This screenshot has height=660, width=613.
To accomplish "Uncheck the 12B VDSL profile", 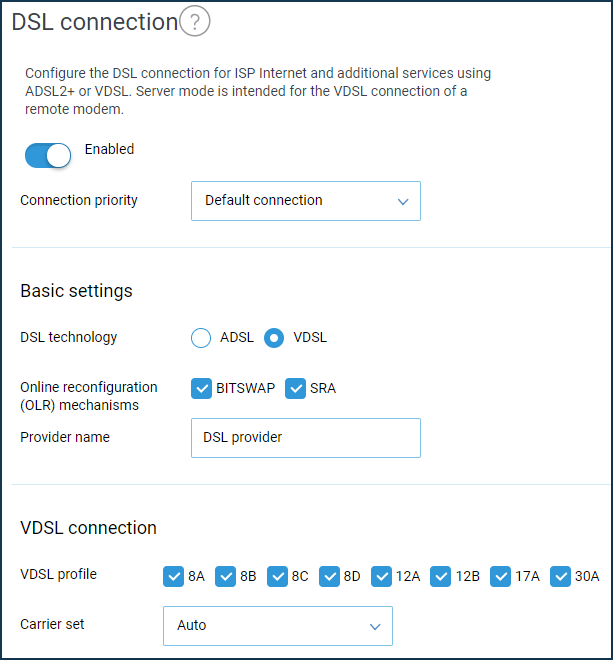I will click(x=440, y=576).
